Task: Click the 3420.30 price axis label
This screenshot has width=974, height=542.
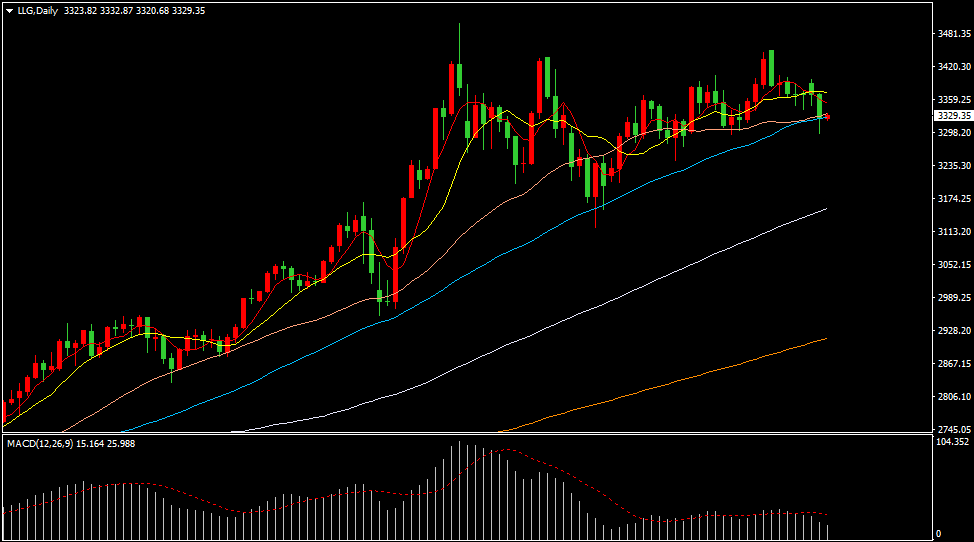Action: (954, 66)
